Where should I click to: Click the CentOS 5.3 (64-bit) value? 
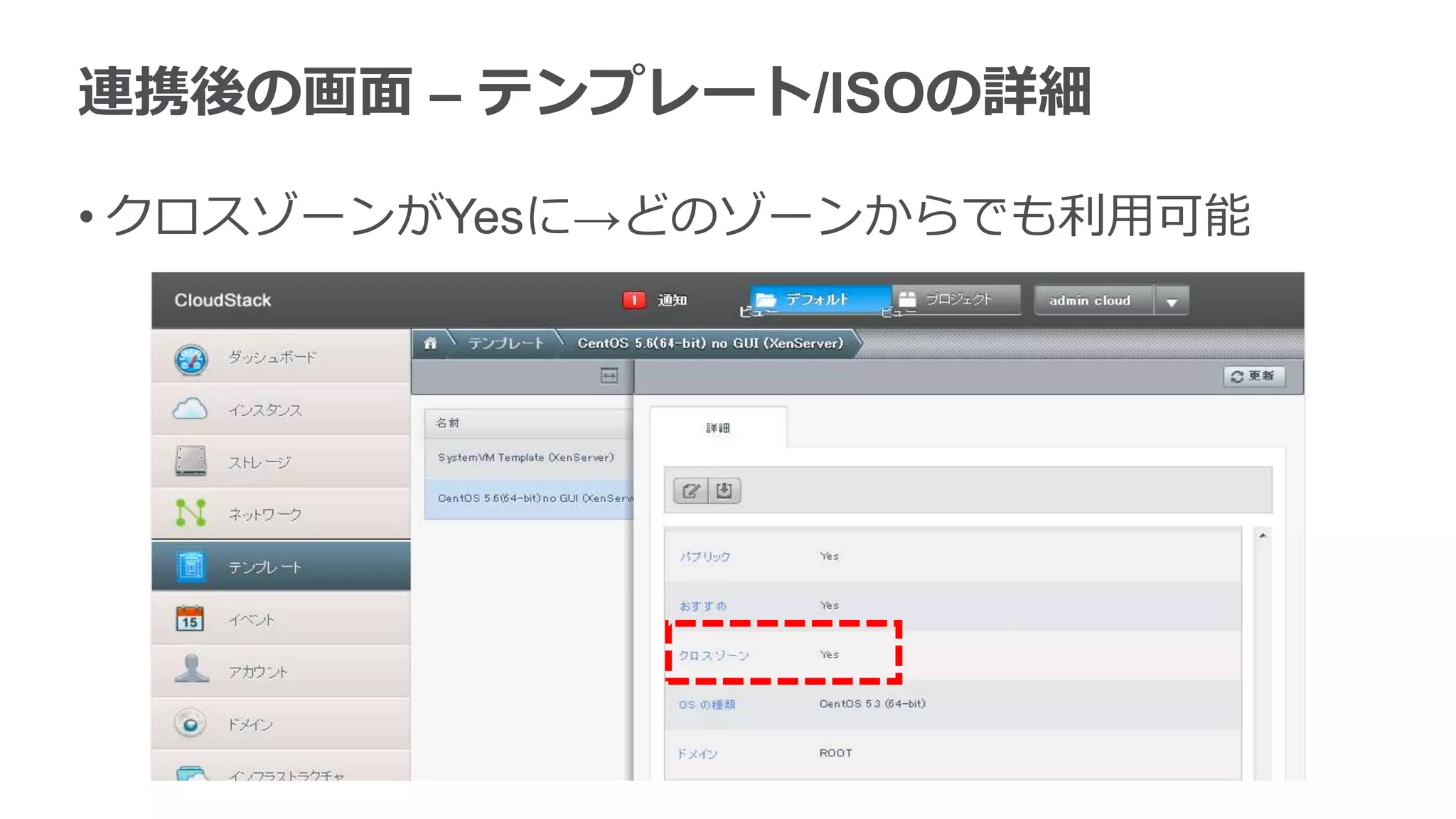(x=872, y=704)
